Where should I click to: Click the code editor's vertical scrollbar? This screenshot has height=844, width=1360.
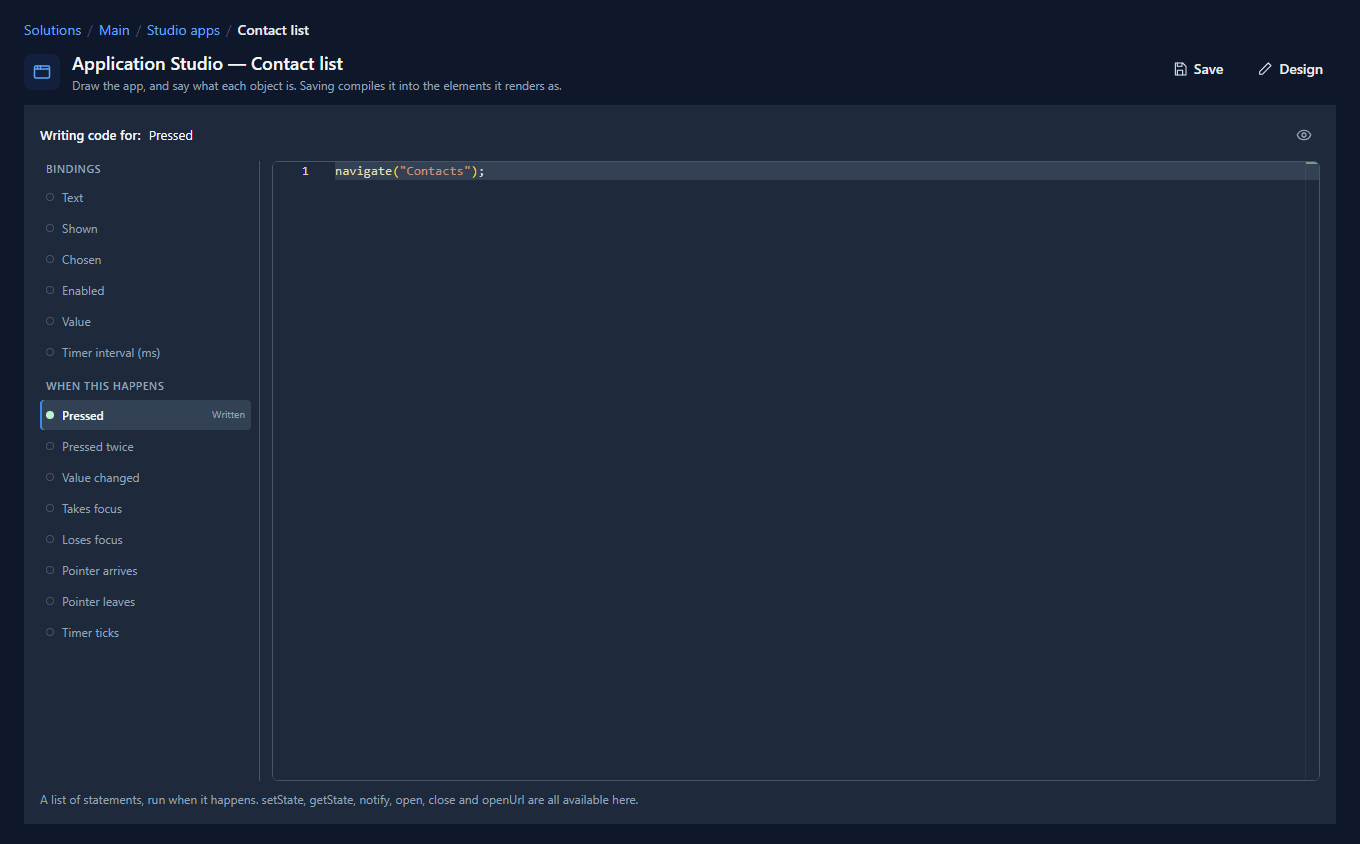[1312, 470]
